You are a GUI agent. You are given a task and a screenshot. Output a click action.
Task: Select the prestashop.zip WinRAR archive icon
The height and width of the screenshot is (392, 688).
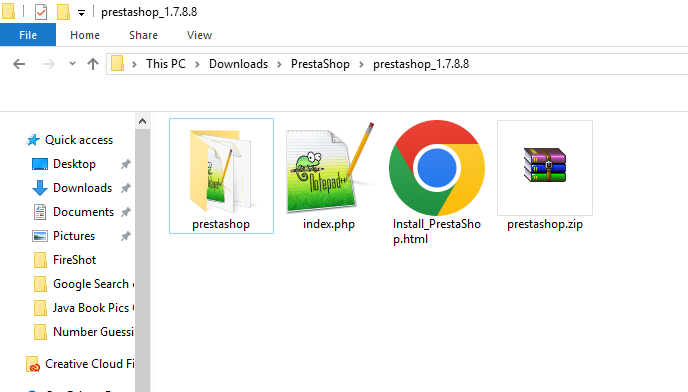pos(545,165)
